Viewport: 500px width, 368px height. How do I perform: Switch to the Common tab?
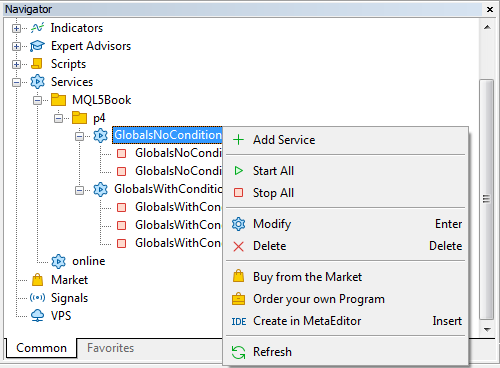coord(41,348)
